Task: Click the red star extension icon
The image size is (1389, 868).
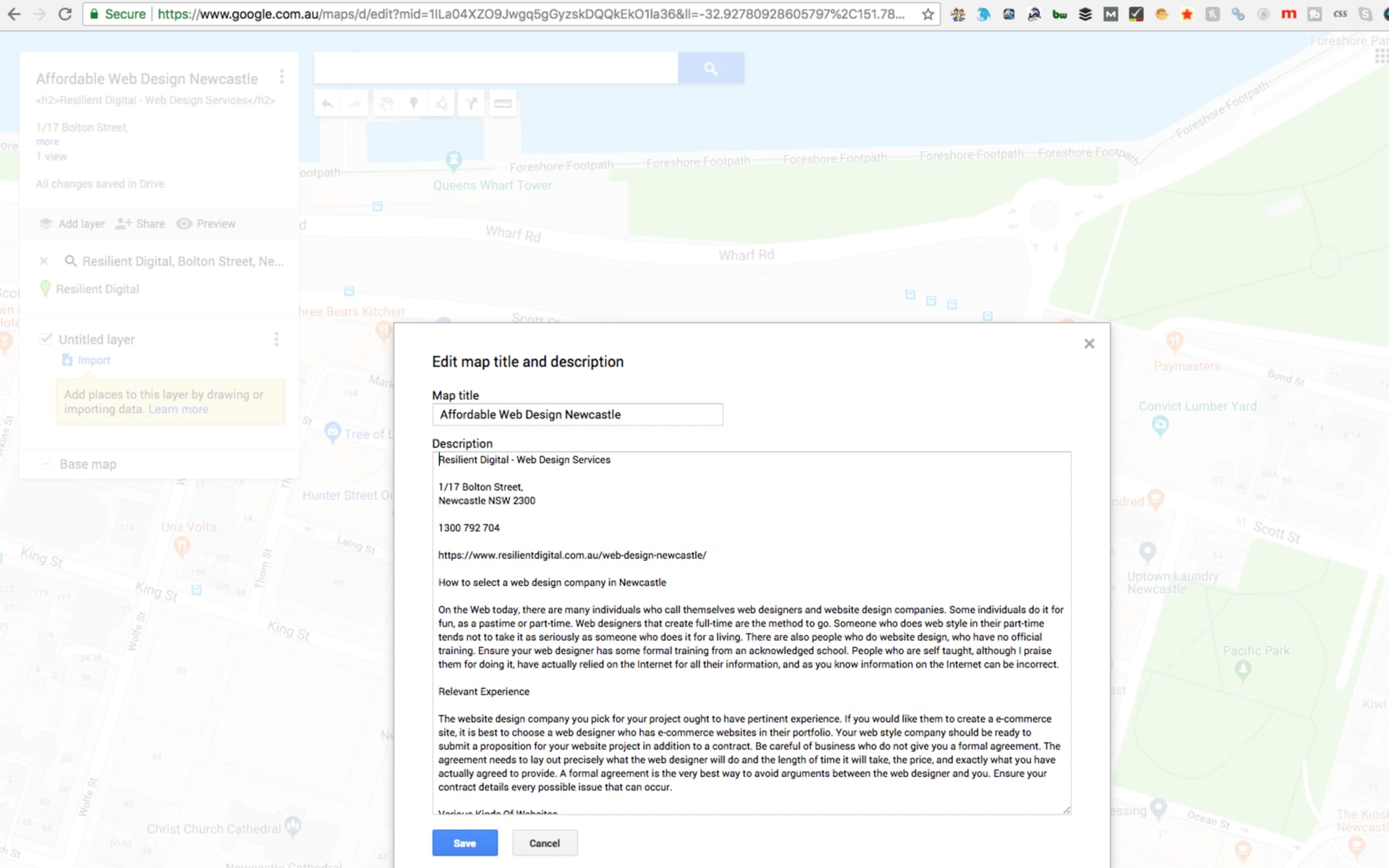Action: coord(1186,14)
